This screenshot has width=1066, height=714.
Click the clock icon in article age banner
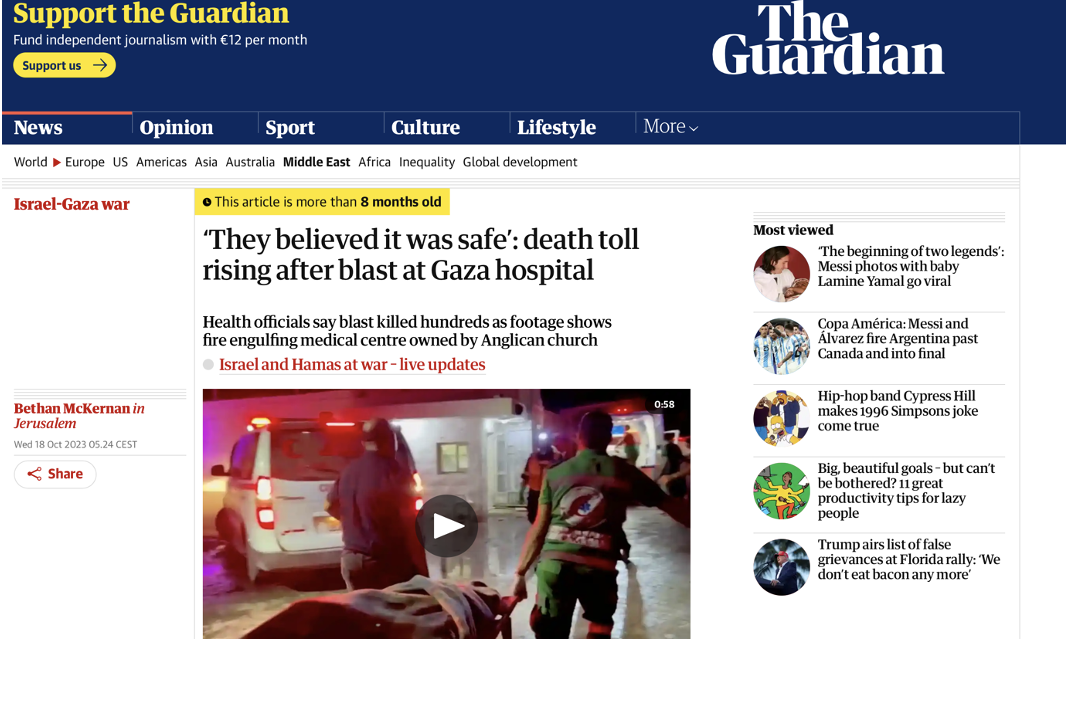207,202
